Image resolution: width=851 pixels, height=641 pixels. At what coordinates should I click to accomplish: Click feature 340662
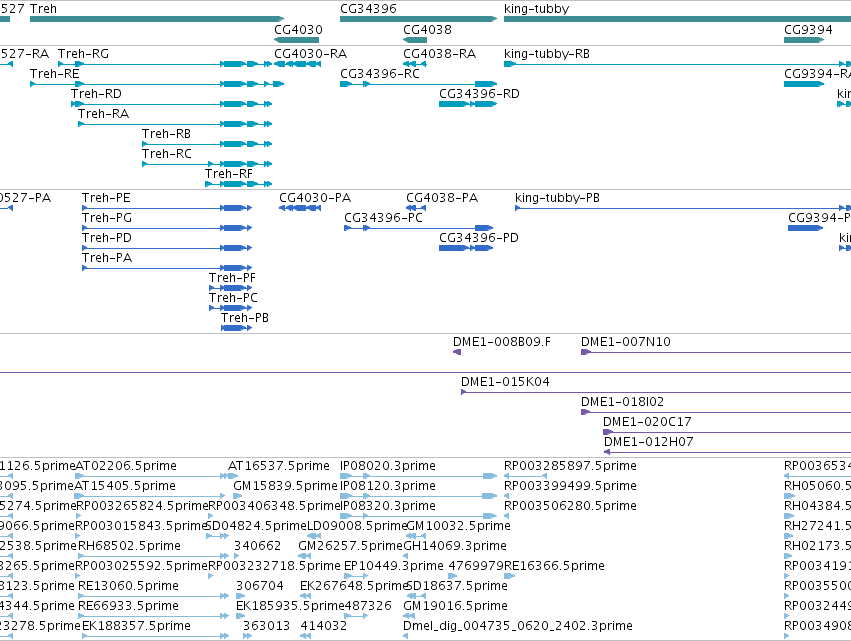tap(237, 556)
